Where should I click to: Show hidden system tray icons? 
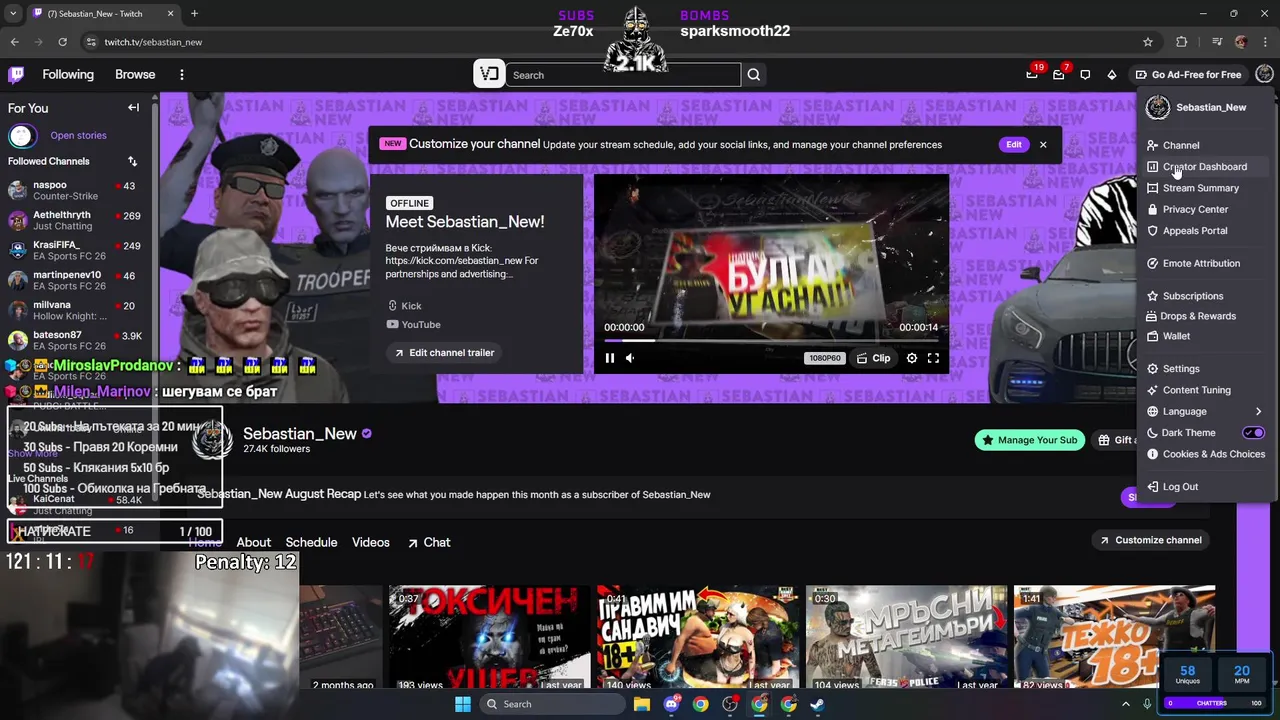(x=1126, y=704)
